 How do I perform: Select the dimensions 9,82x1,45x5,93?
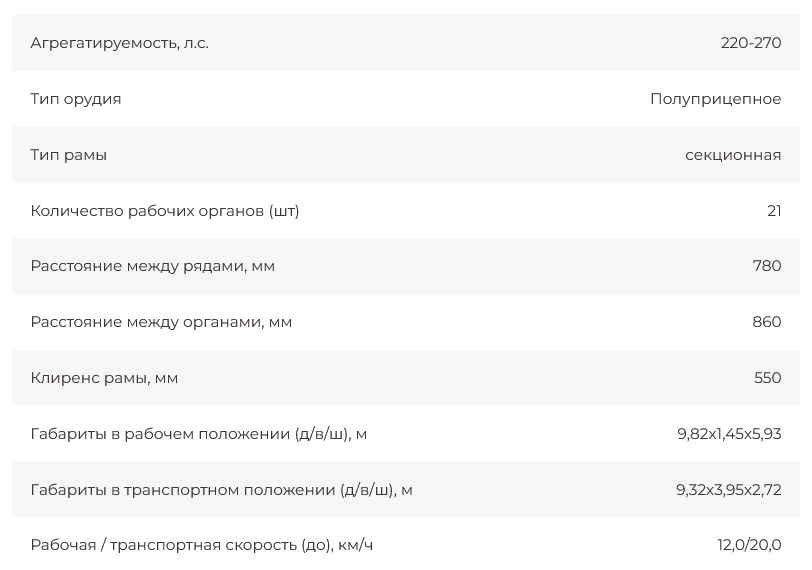(729, 434)
